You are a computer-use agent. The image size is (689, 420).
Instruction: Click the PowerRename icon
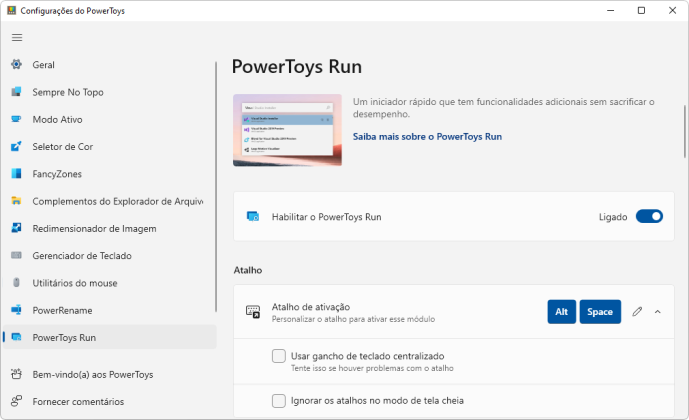coord(16,310)
